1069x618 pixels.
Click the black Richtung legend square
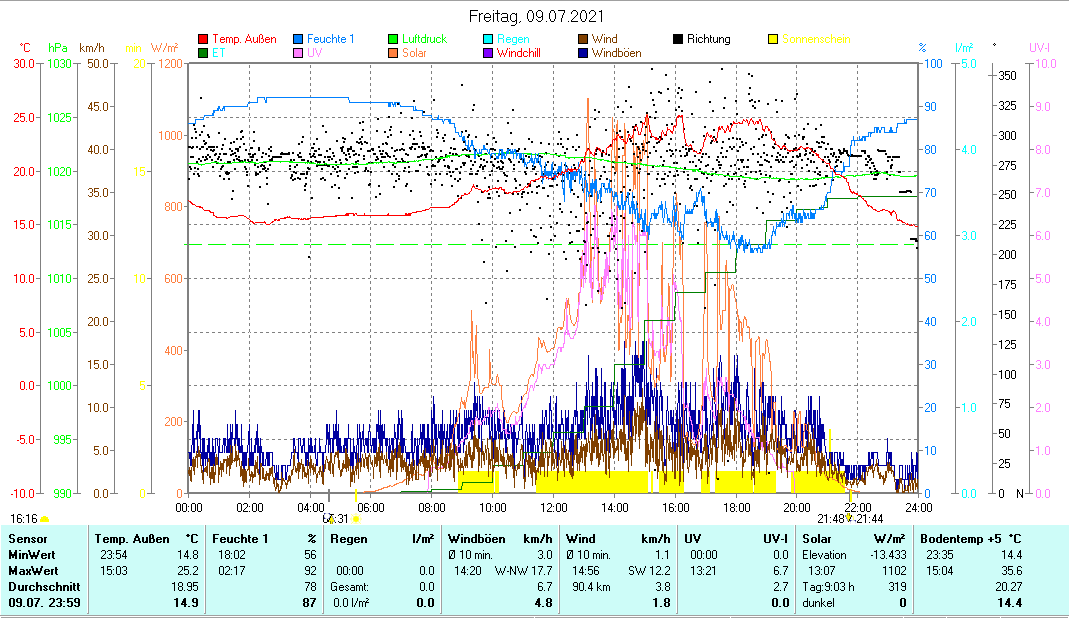(679, 40)
